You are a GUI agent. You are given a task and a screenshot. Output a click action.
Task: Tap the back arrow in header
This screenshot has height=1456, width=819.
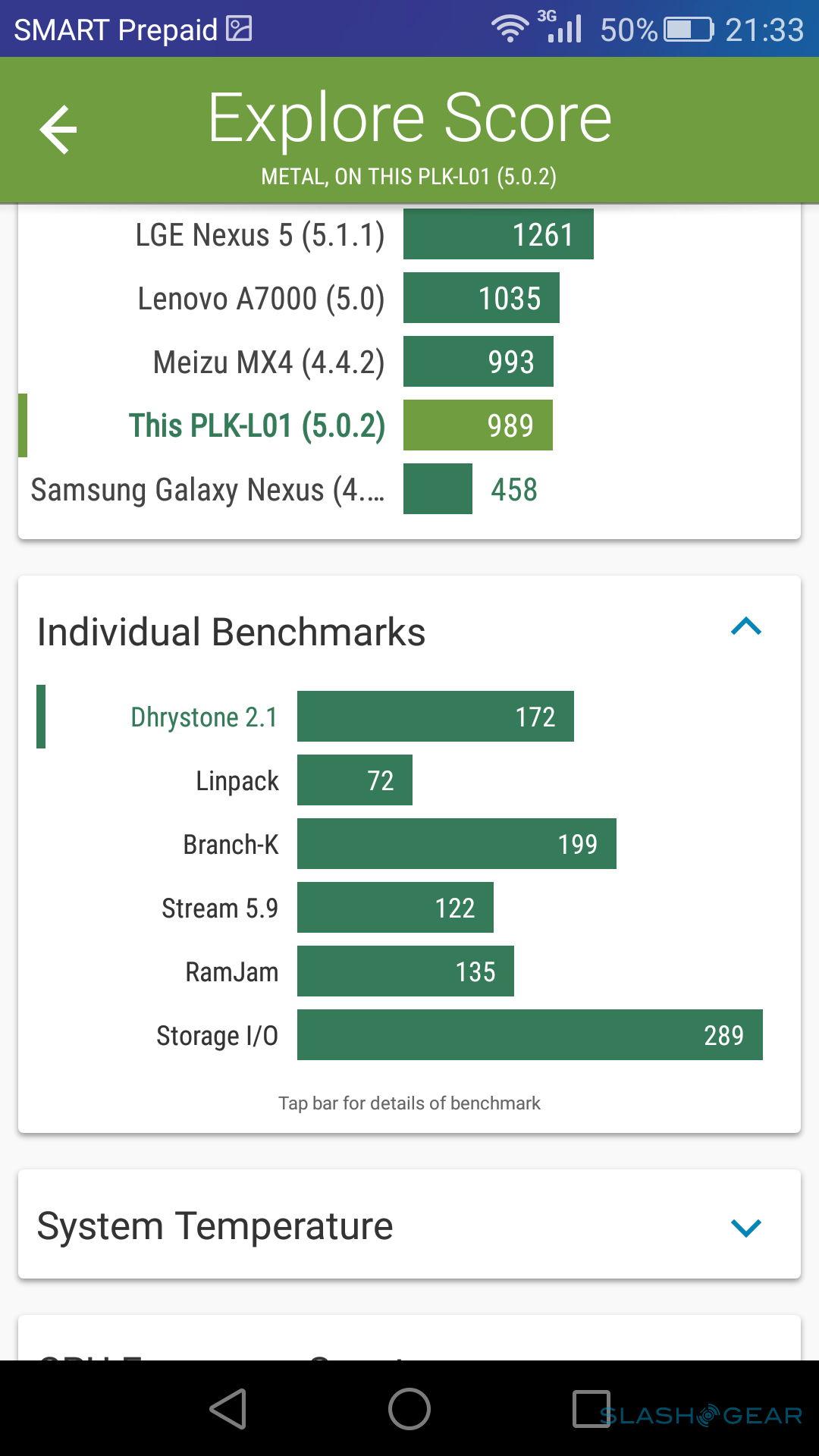[58, 130]
